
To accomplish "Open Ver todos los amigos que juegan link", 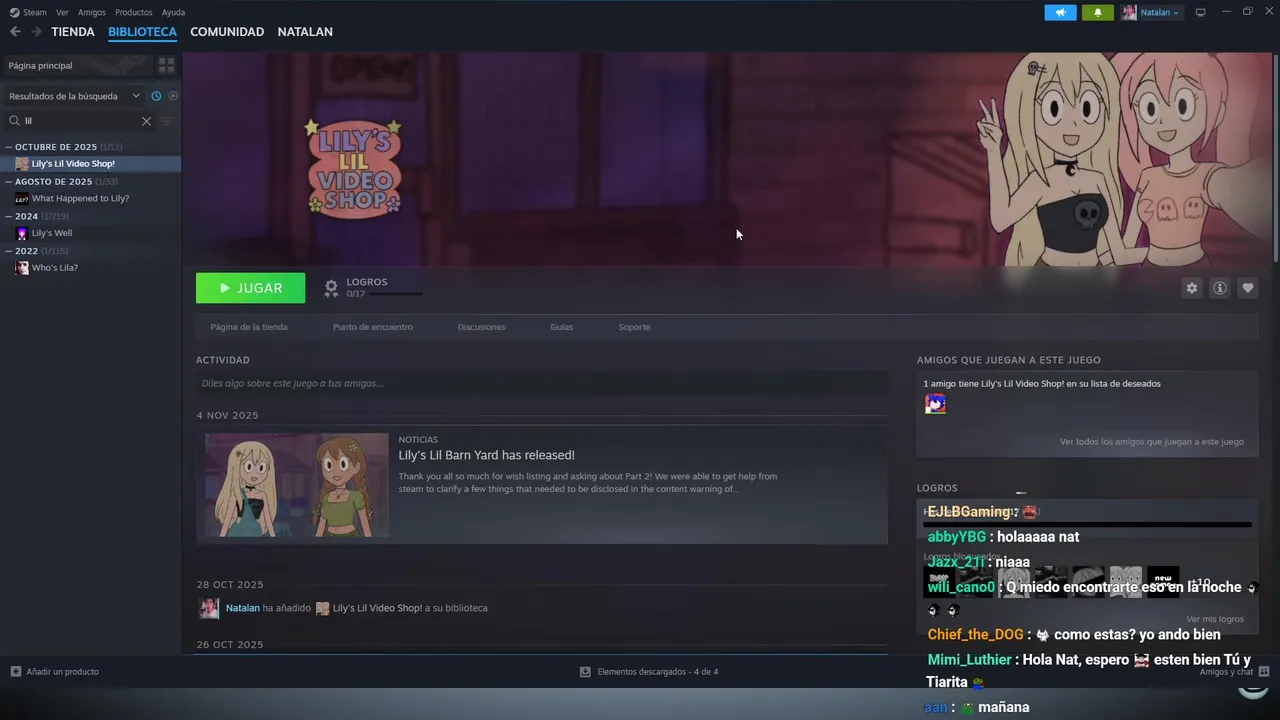I will [x=1152, y=442].
